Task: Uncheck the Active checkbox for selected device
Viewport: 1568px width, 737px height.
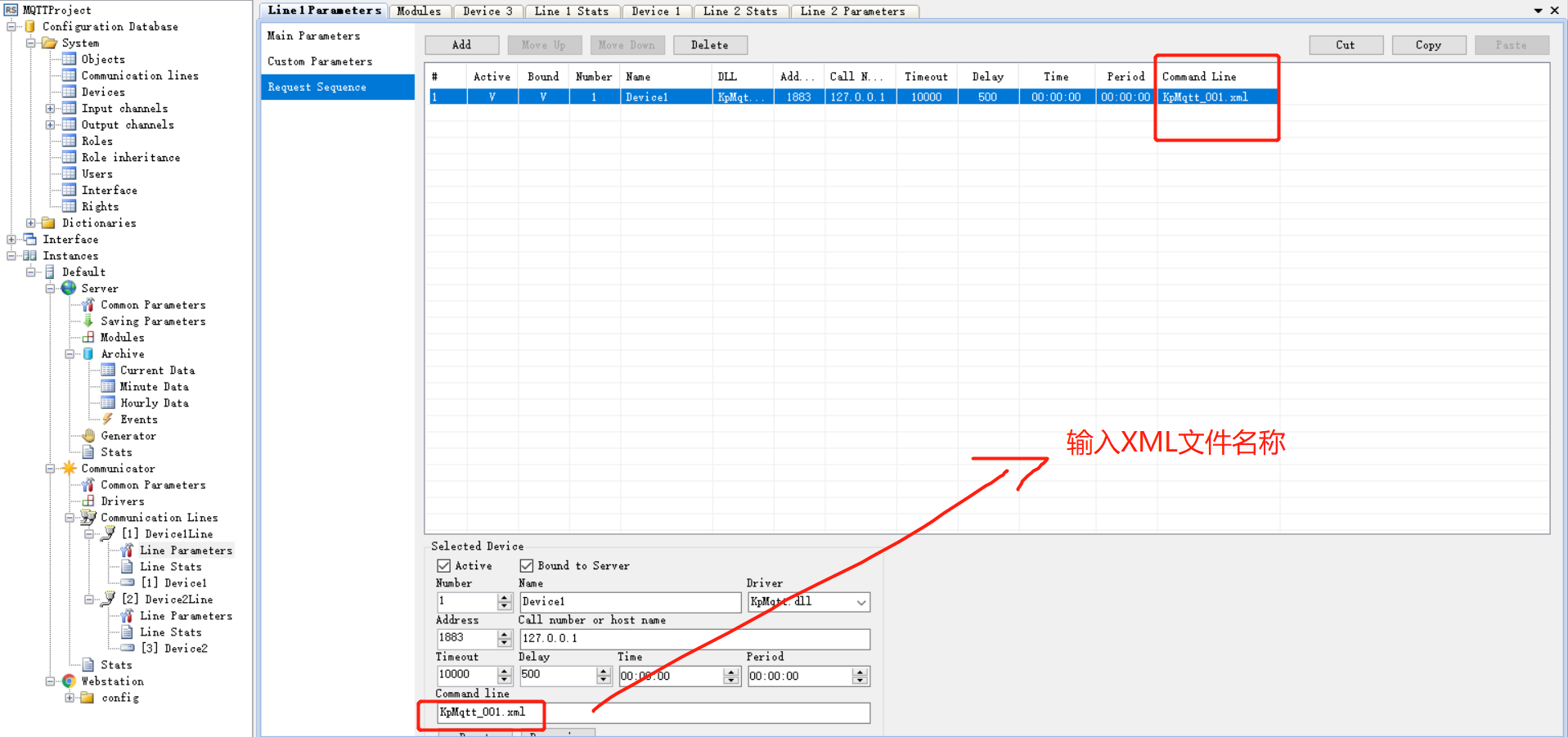Action: 443,565
